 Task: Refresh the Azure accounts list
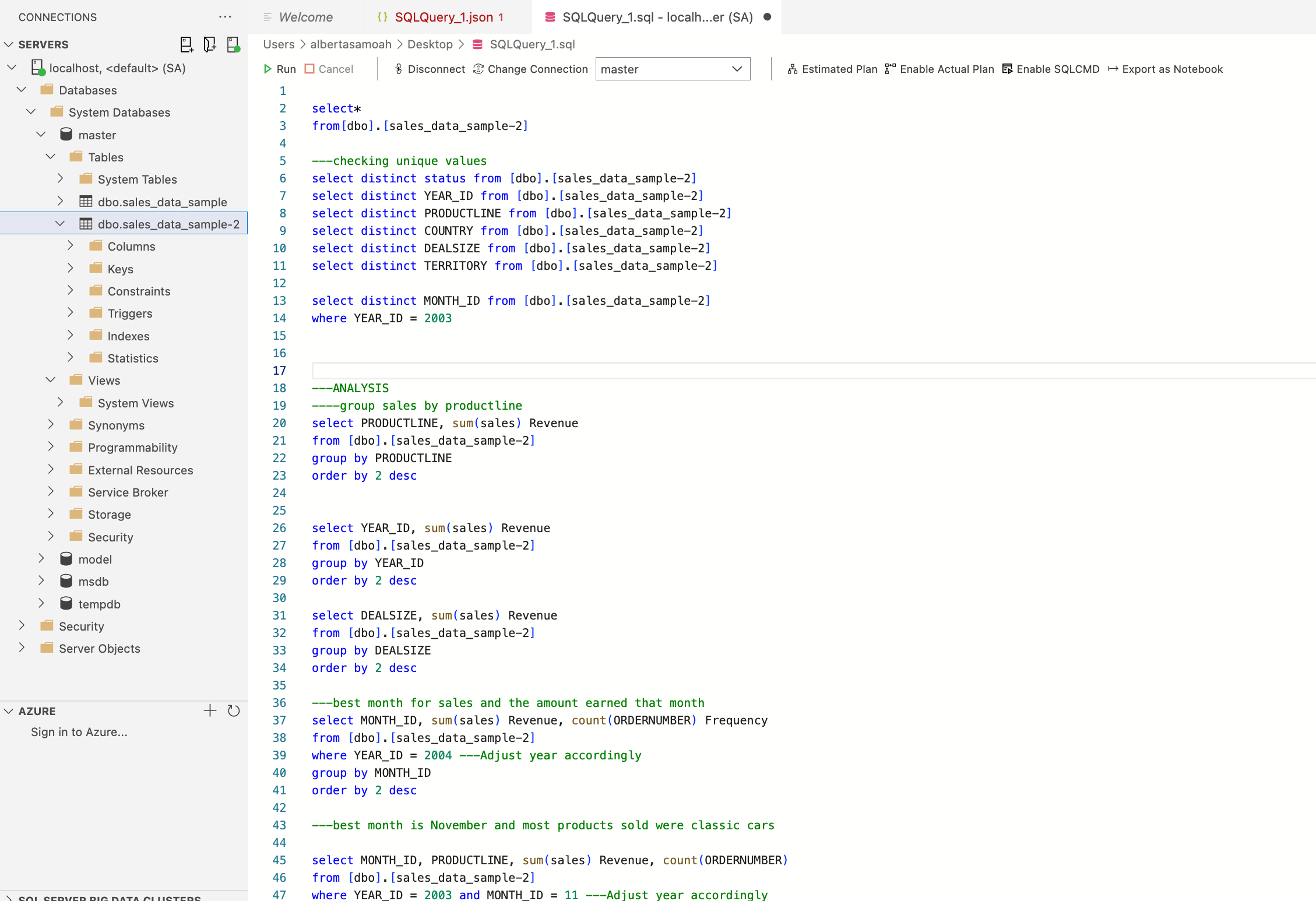click(x=234, y=710)
